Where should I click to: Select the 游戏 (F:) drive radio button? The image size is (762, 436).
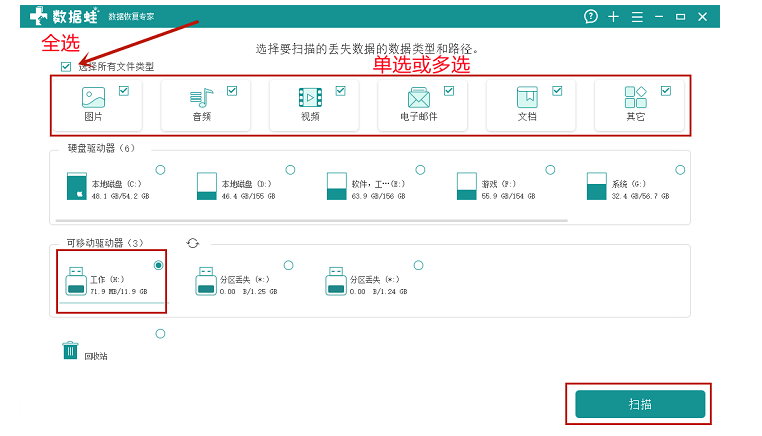click(550, 170)
